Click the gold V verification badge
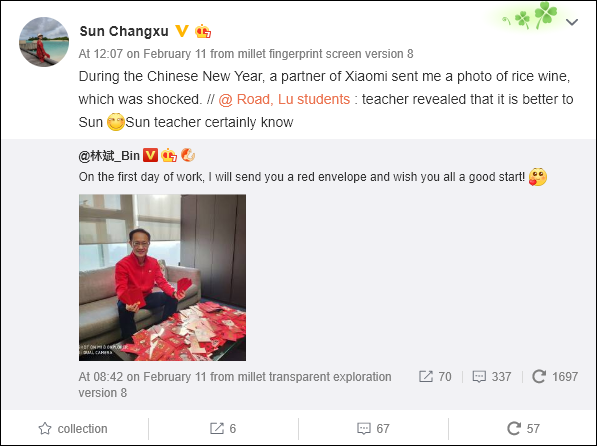 click(x=182, y=31)
